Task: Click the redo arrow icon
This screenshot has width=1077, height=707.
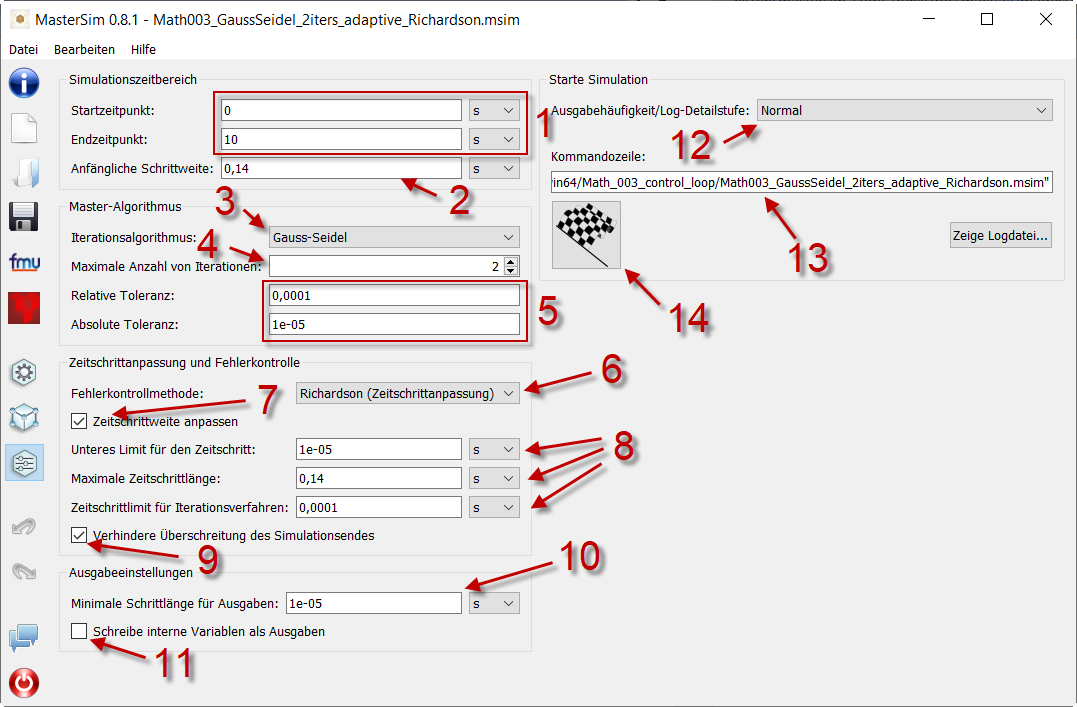Action: pos(24,571)
